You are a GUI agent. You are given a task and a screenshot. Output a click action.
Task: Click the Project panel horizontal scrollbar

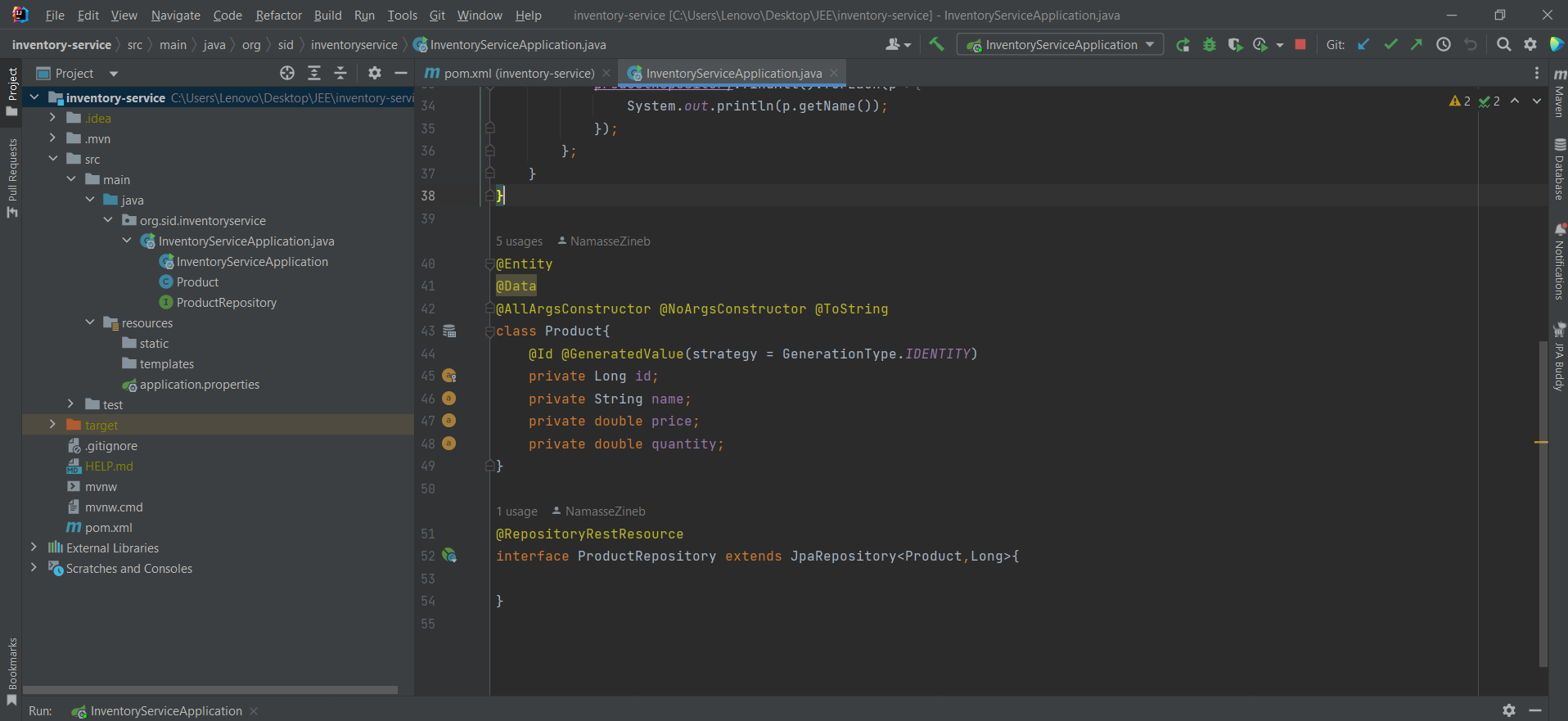(210, 690)
